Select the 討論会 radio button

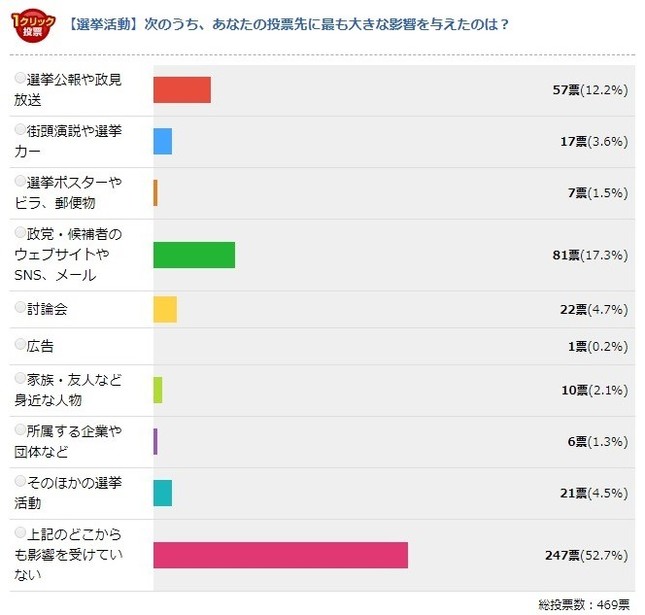pyautogui.click(x=20, y=309)
